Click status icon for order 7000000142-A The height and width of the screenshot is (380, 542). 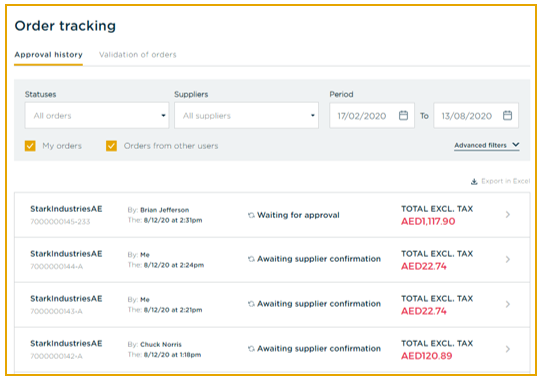[251, 349]
